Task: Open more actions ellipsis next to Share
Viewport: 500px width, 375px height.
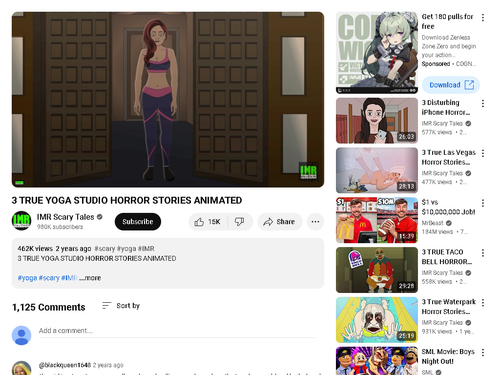Action: click(x=315, y=222)
